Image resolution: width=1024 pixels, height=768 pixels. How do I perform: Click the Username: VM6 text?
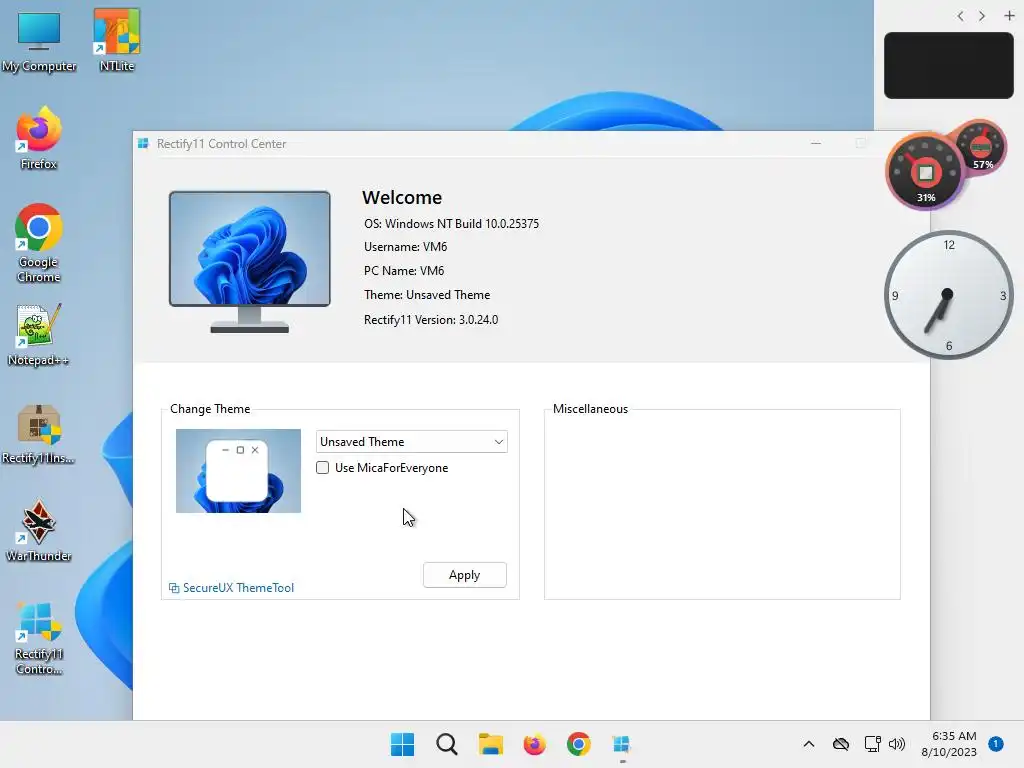406,246
